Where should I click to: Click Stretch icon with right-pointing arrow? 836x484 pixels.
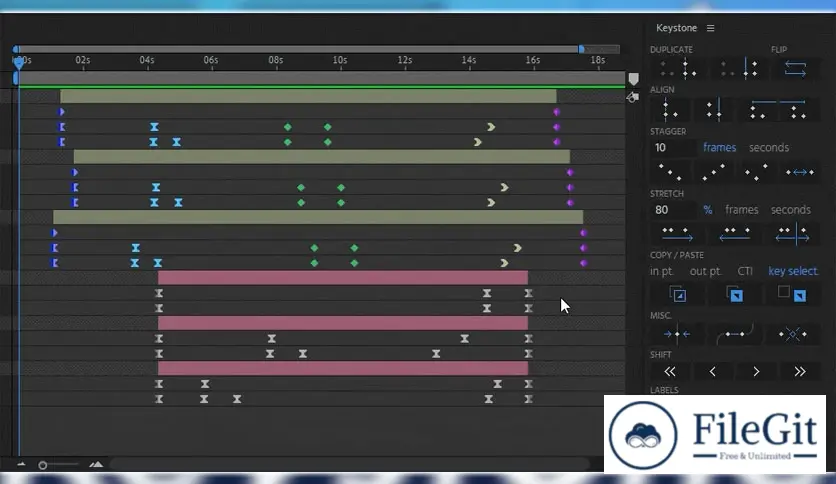677,233
